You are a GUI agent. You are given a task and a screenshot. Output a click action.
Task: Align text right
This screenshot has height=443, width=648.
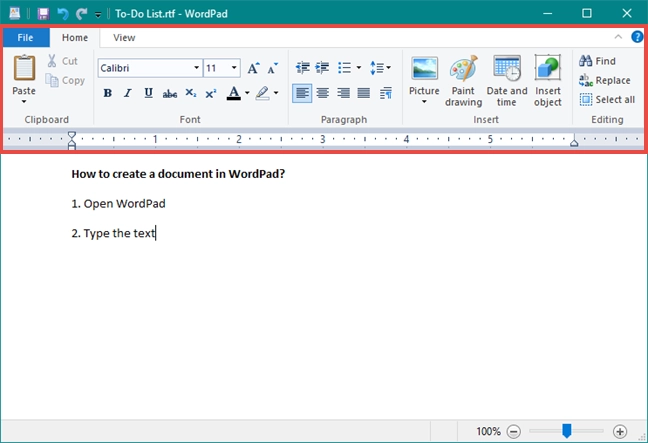pos(343,93)
